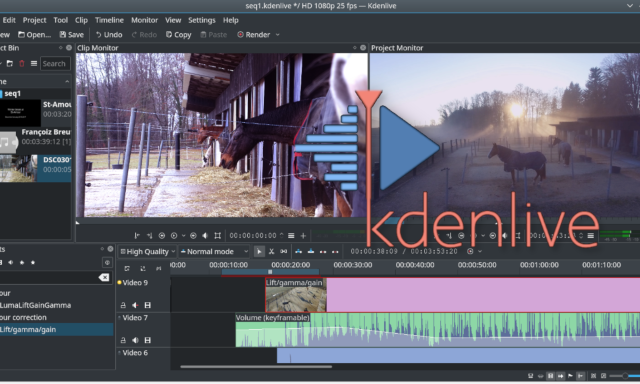
Task: Collapse the Project Bin column header chevron
Action: [x=67, y=82]
